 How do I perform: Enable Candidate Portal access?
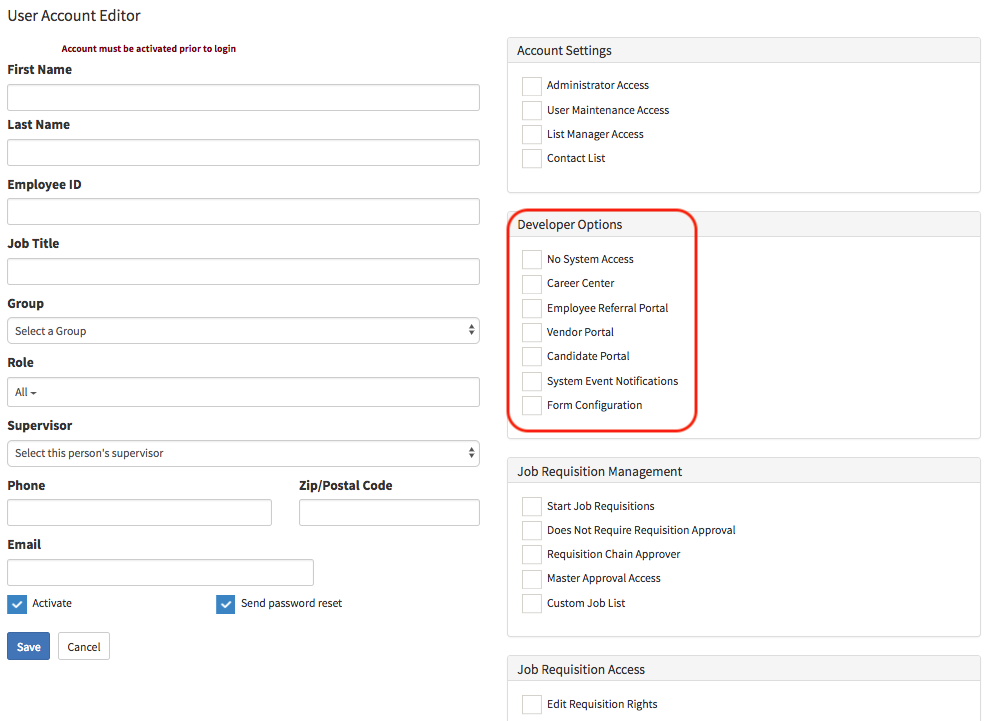pos(531,356)
